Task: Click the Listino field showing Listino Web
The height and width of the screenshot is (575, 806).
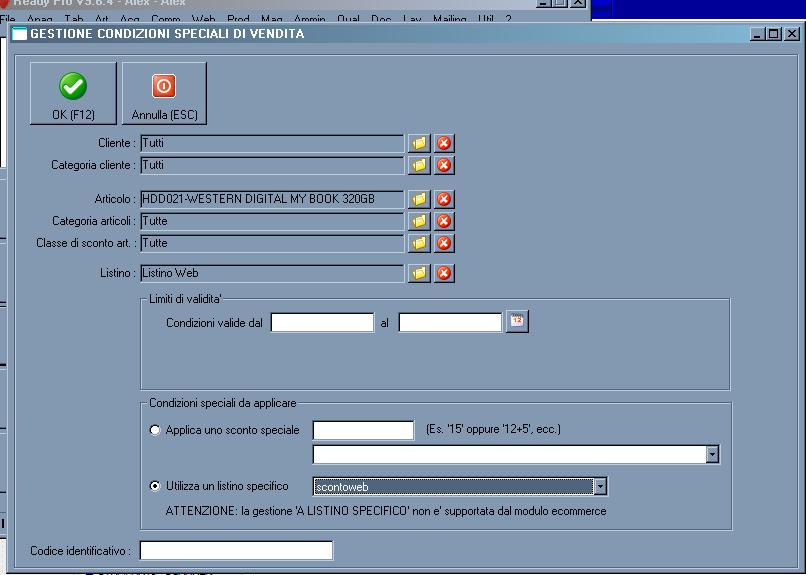Action: tap(272, 273)
